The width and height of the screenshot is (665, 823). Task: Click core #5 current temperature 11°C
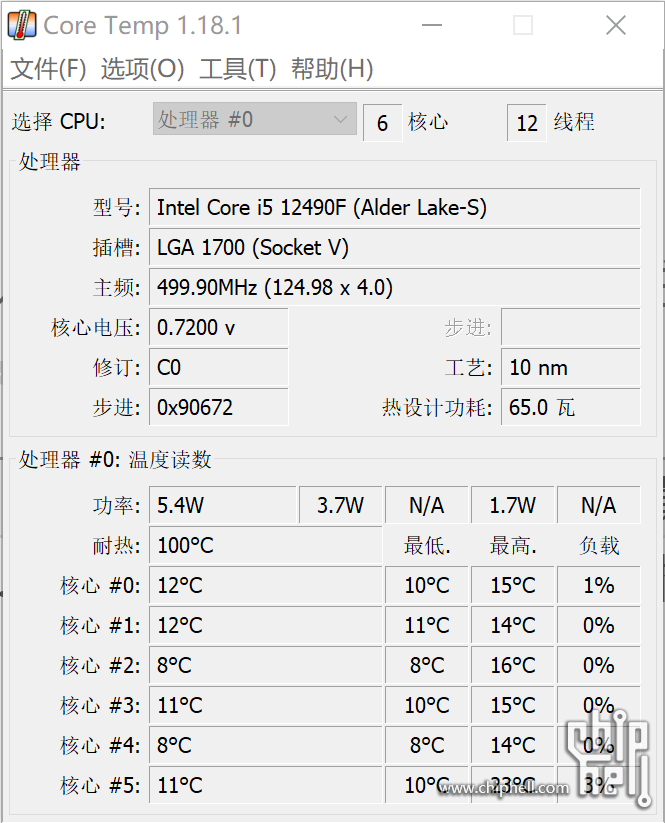pos(266,785)
